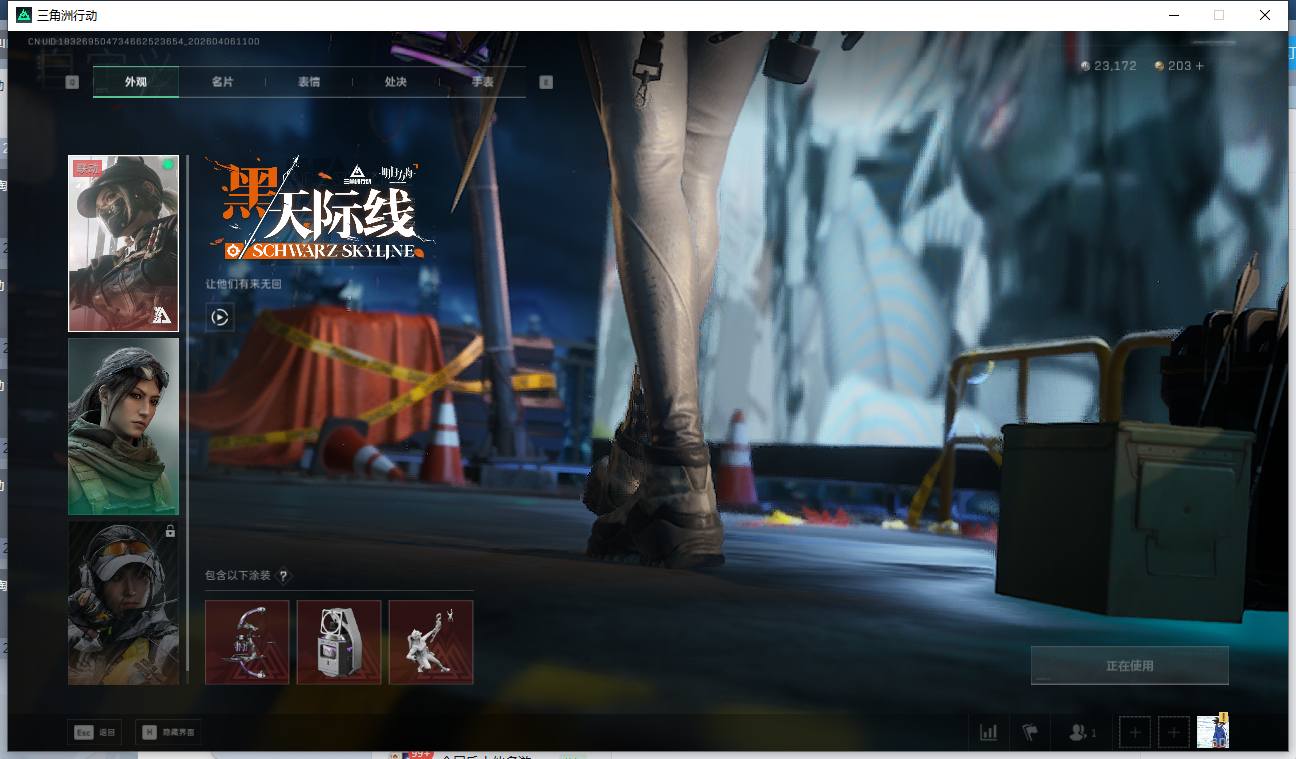The image size is (1296, 759).
Task: Close the 三角洲行动 window
Action: click(1265, 15)
